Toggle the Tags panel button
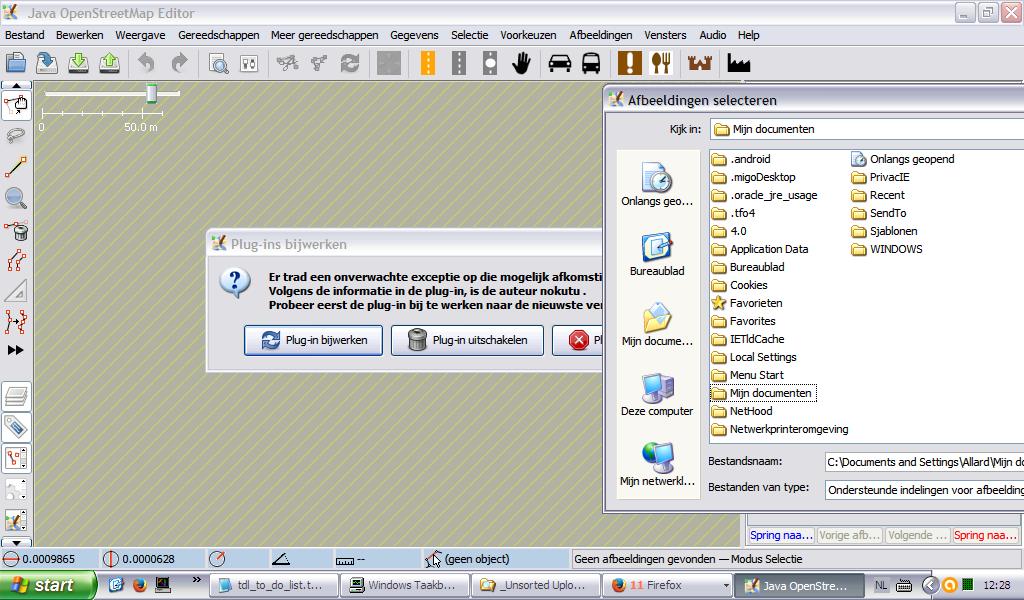The image size is (1024, 600). point(16,428)
